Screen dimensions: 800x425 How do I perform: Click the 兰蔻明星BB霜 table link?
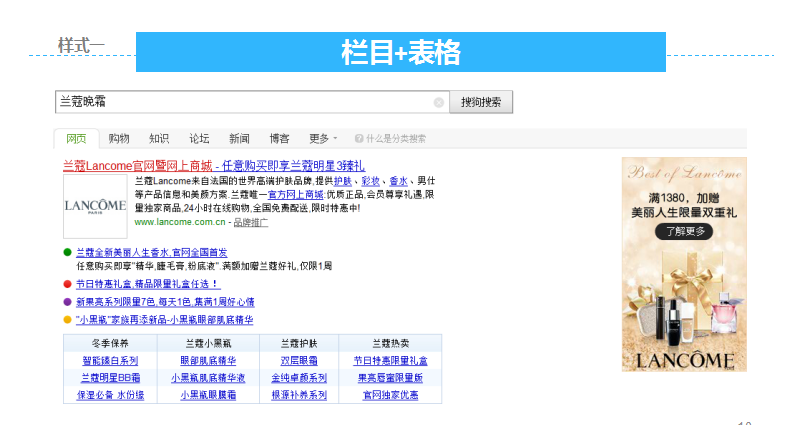click(x=110, y=378)
